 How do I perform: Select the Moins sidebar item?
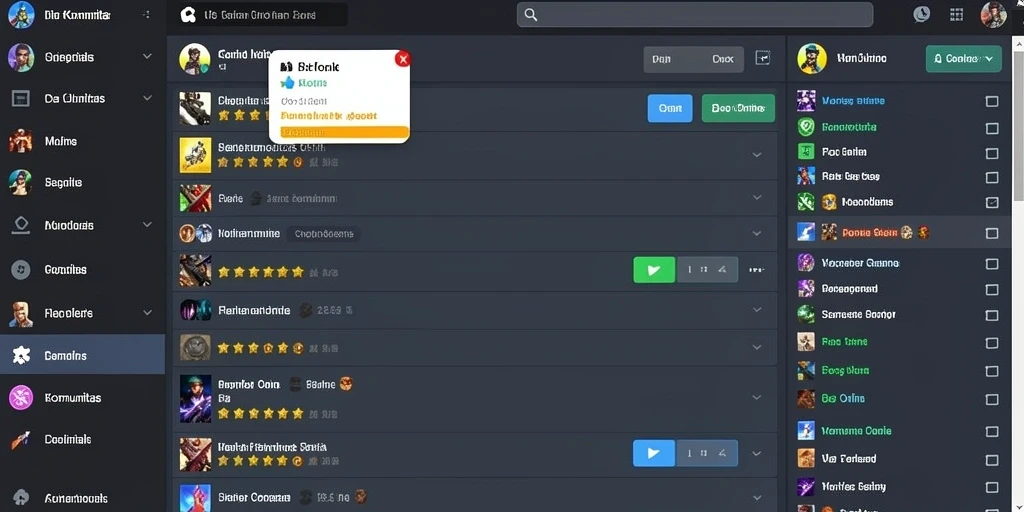coord(82,141)
